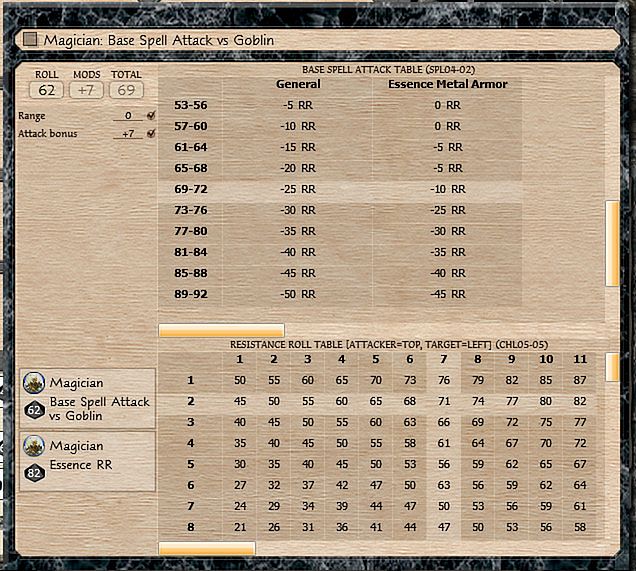Screen dimensions: 636x571
Task: Click the dice icon showing 62
Action: click(x=34, y=409)
